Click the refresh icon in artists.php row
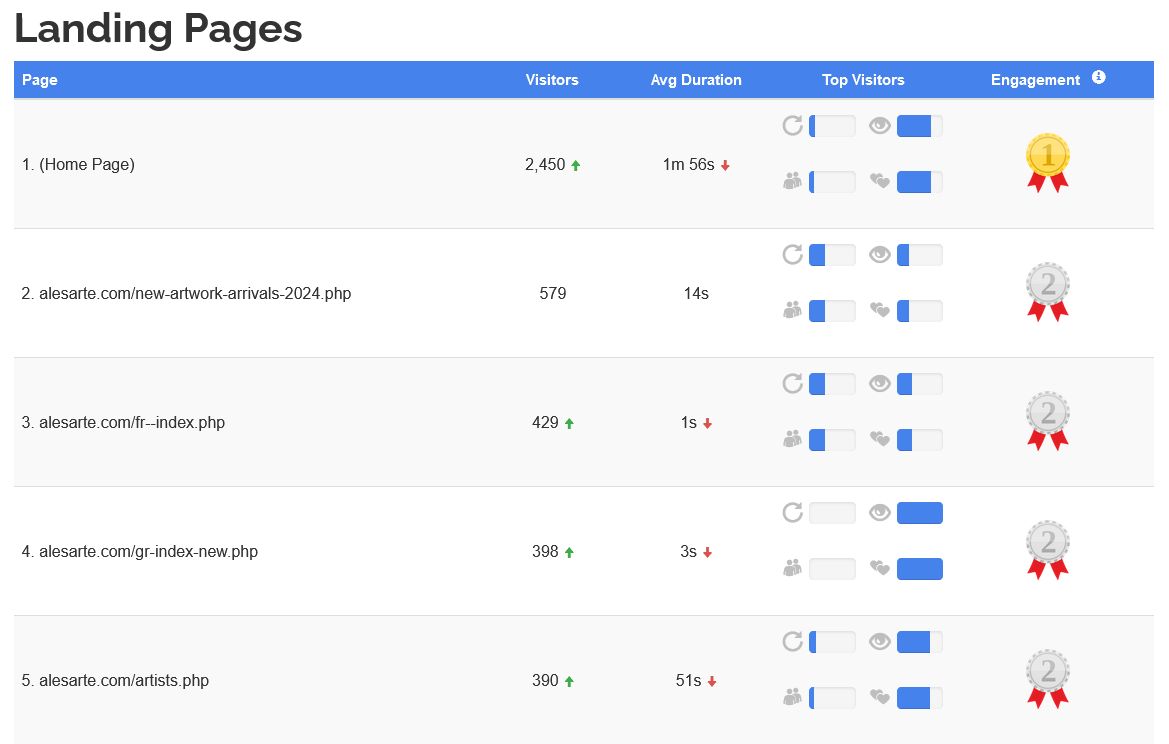Viewport: 1169px width, 744px height. [793, 641]
